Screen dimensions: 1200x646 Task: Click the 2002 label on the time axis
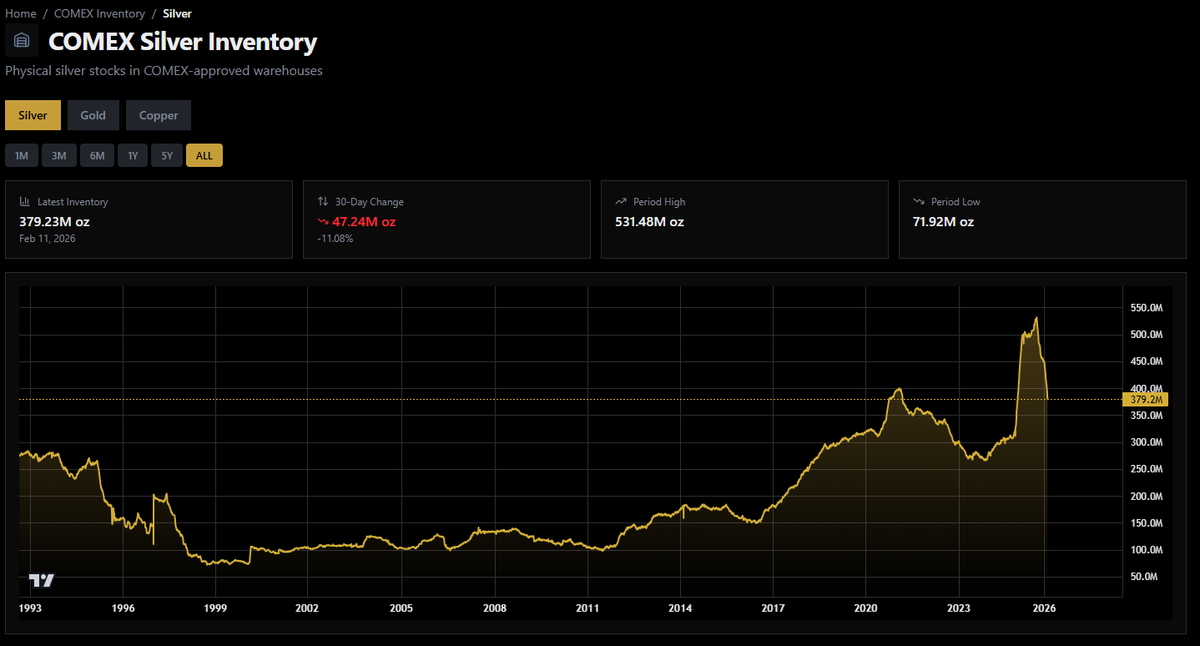pos(307,608)
